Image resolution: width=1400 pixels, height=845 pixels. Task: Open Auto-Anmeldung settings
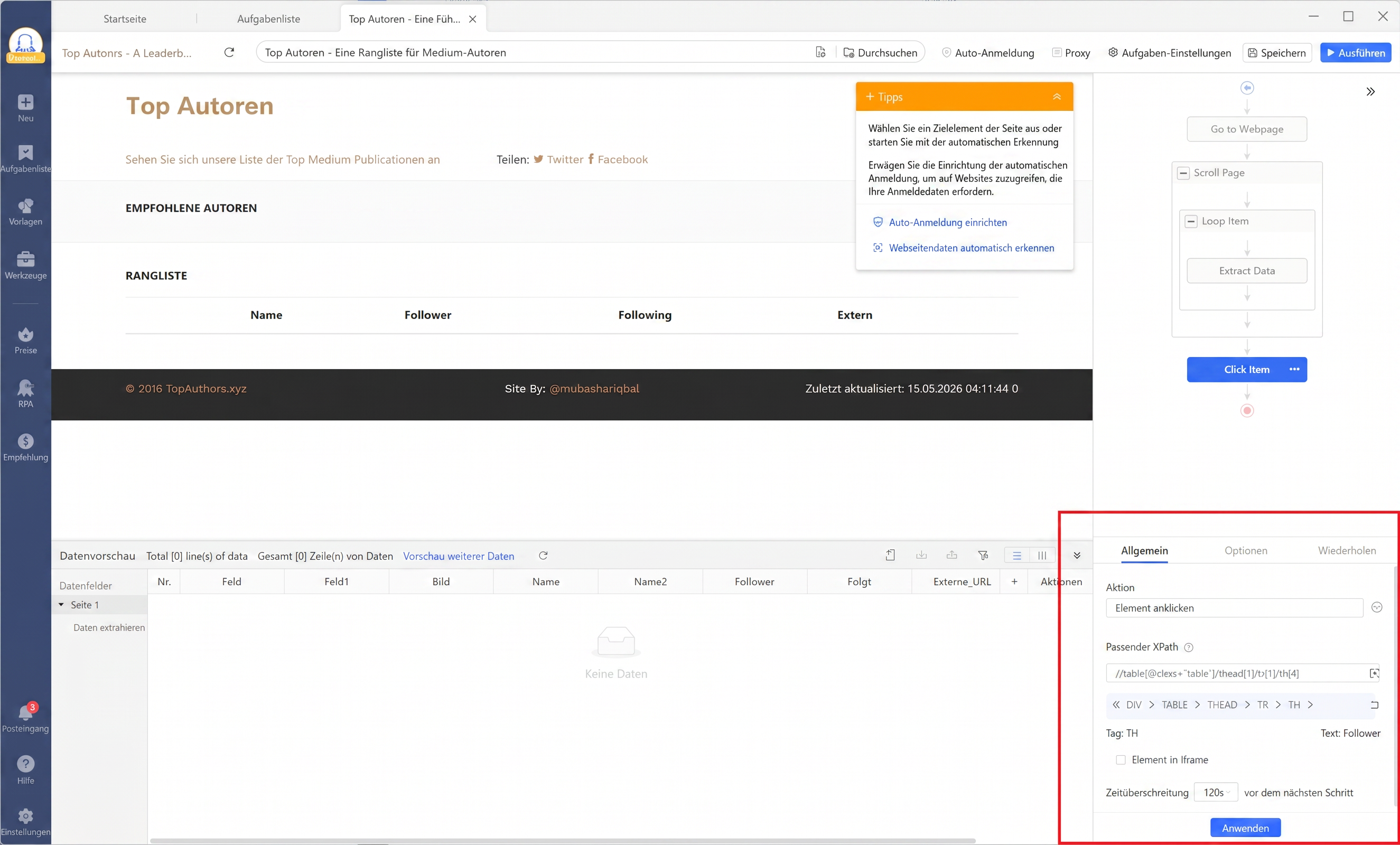click(x=988, y=53)
